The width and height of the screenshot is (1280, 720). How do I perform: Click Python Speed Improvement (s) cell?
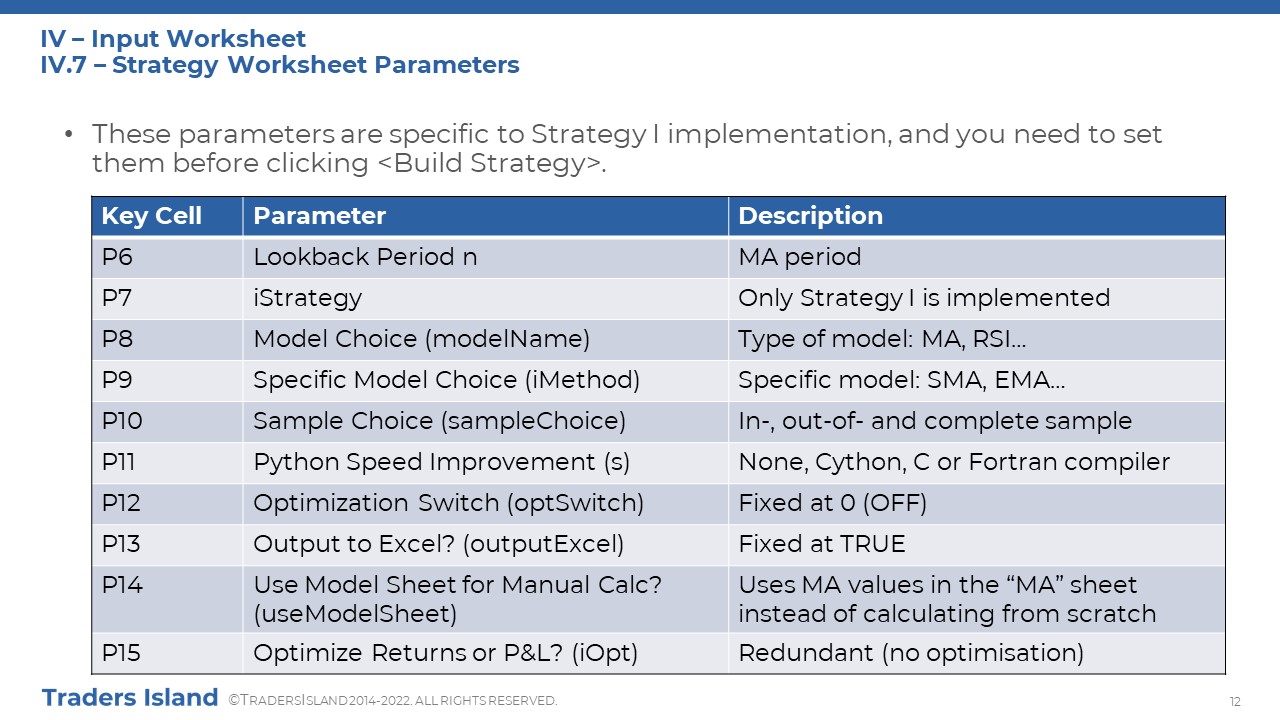(x=485, y=462)
